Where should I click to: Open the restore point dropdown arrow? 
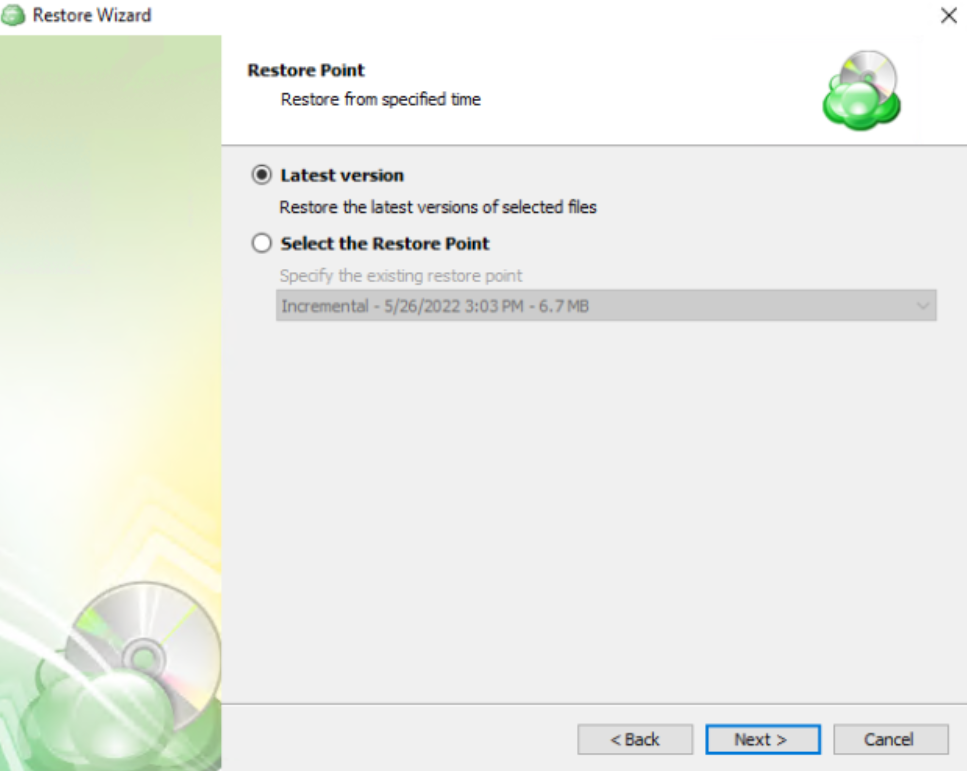coord(923,306)
